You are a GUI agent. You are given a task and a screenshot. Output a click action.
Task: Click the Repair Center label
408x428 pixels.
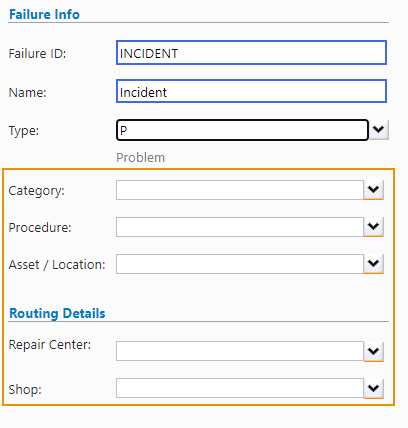(x=50, y=345)
